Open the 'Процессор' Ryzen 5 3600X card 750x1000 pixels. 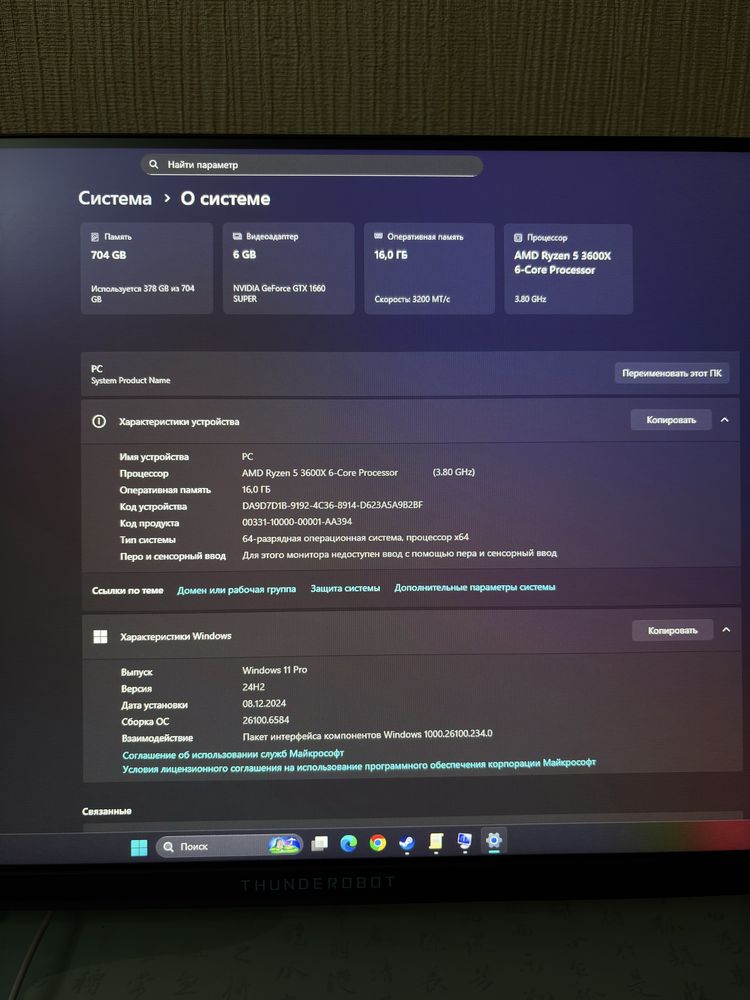coord(569,269)
